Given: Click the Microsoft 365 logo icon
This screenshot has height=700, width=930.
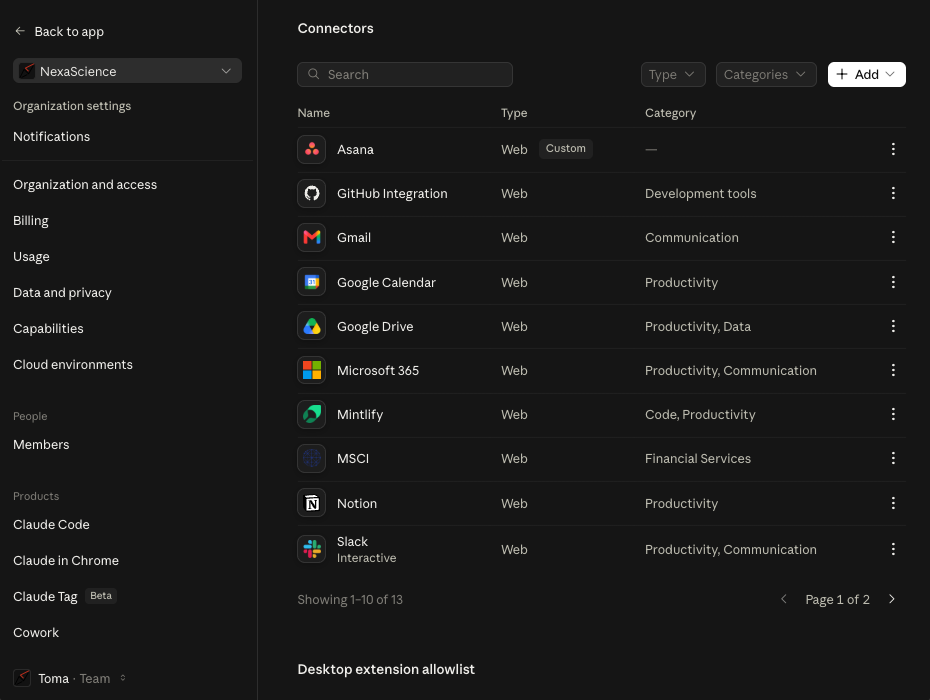Looking at the screenshot, I should click(x=311, y=370).
